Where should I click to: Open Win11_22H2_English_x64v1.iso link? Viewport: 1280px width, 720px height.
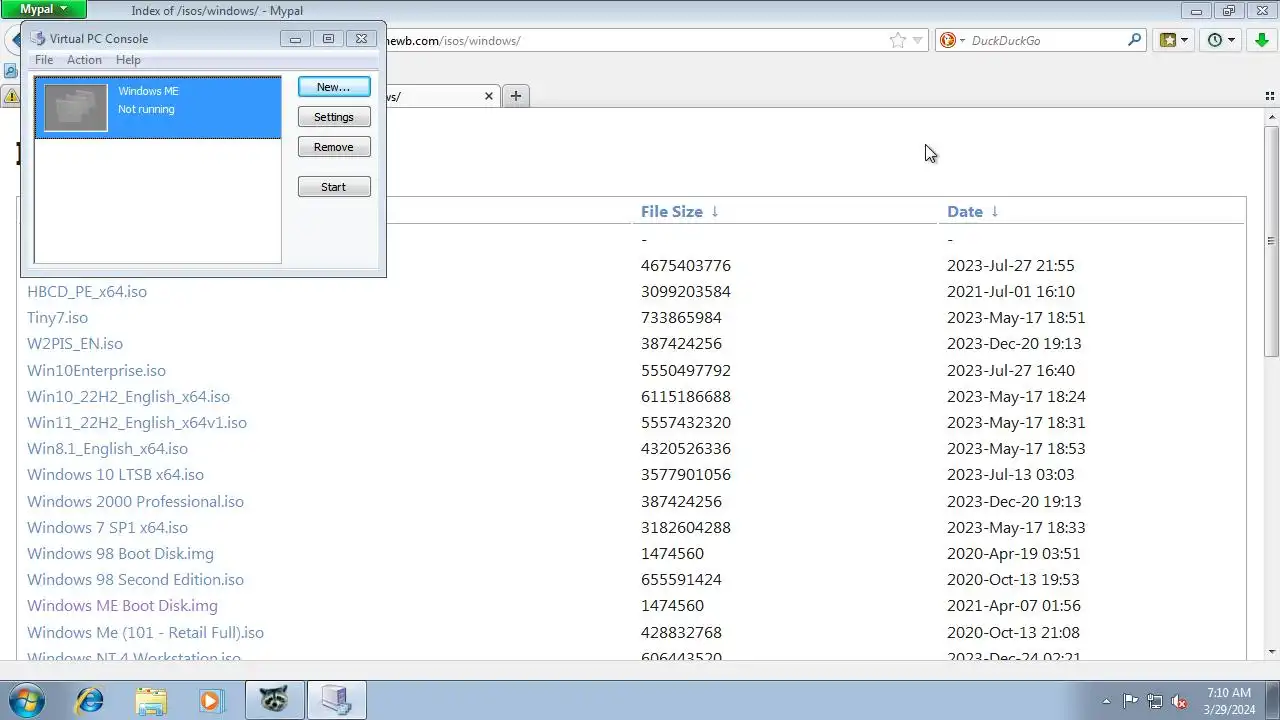pyautogui.click(x=137, y=422)
